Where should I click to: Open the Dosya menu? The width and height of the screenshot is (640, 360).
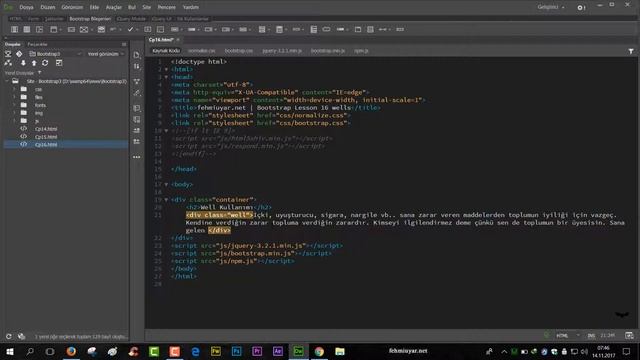pos(26,7)
